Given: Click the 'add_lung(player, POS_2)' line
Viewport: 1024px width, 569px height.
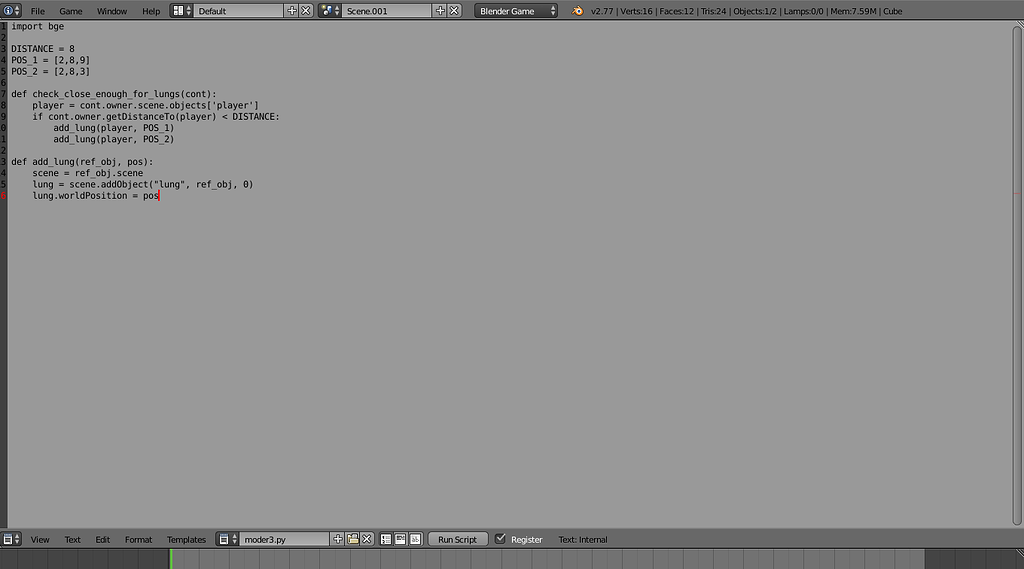Looking at the screenshot, I should click(x=114, y=139).
